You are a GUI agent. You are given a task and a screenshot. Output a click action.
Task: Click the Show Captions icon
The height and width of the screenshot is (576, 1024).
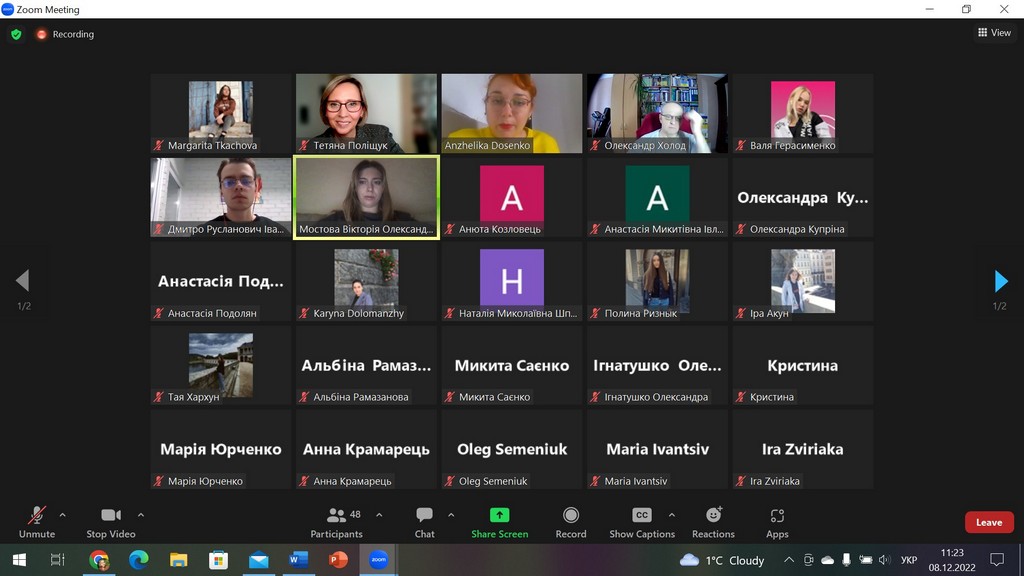[x=642, y=515]
